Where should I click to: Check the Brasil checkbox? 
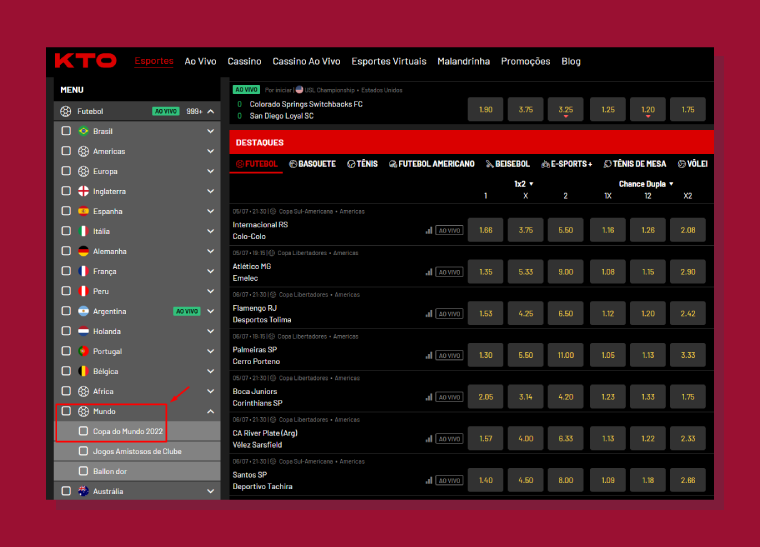click(66, 131)
